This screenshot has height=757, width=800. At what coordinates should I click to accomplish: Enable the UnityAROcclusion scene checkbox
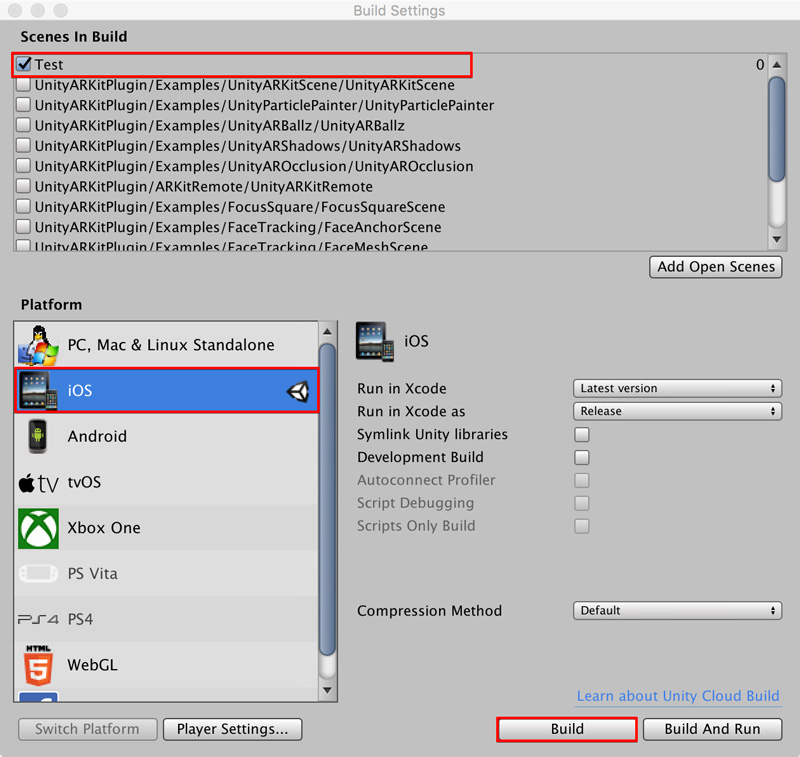[x=23, y=166]
